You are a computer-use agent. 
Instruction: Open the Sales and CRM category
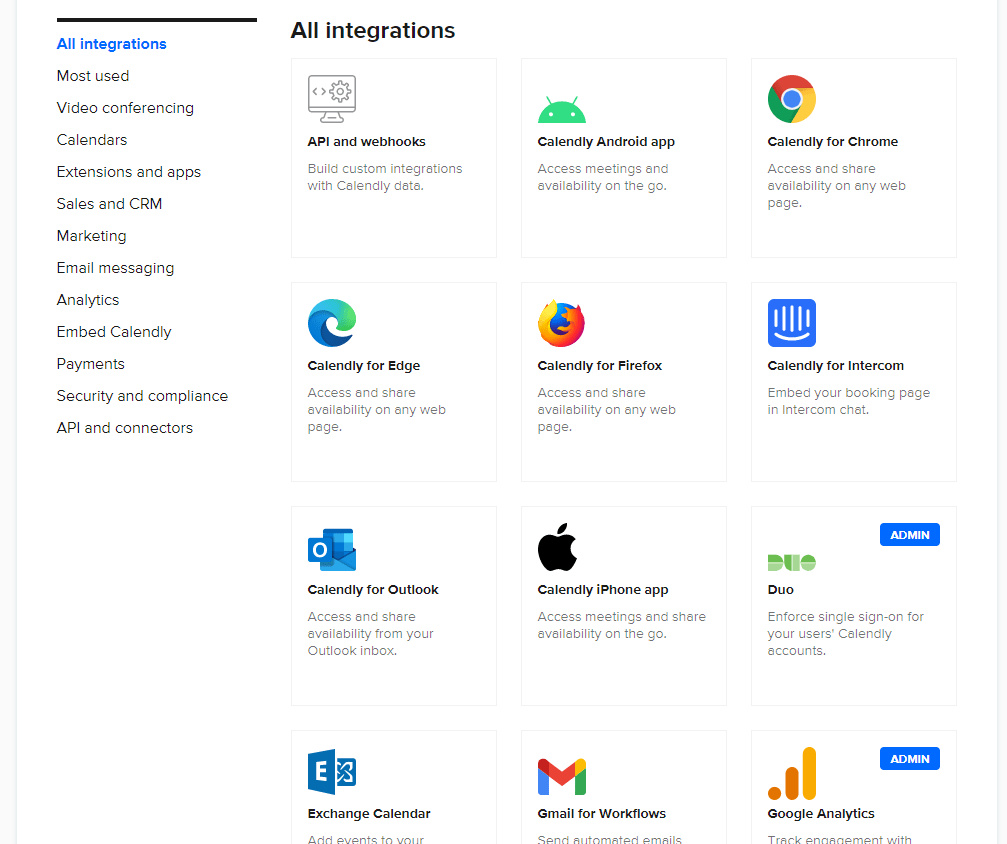(x=109, y=204)
